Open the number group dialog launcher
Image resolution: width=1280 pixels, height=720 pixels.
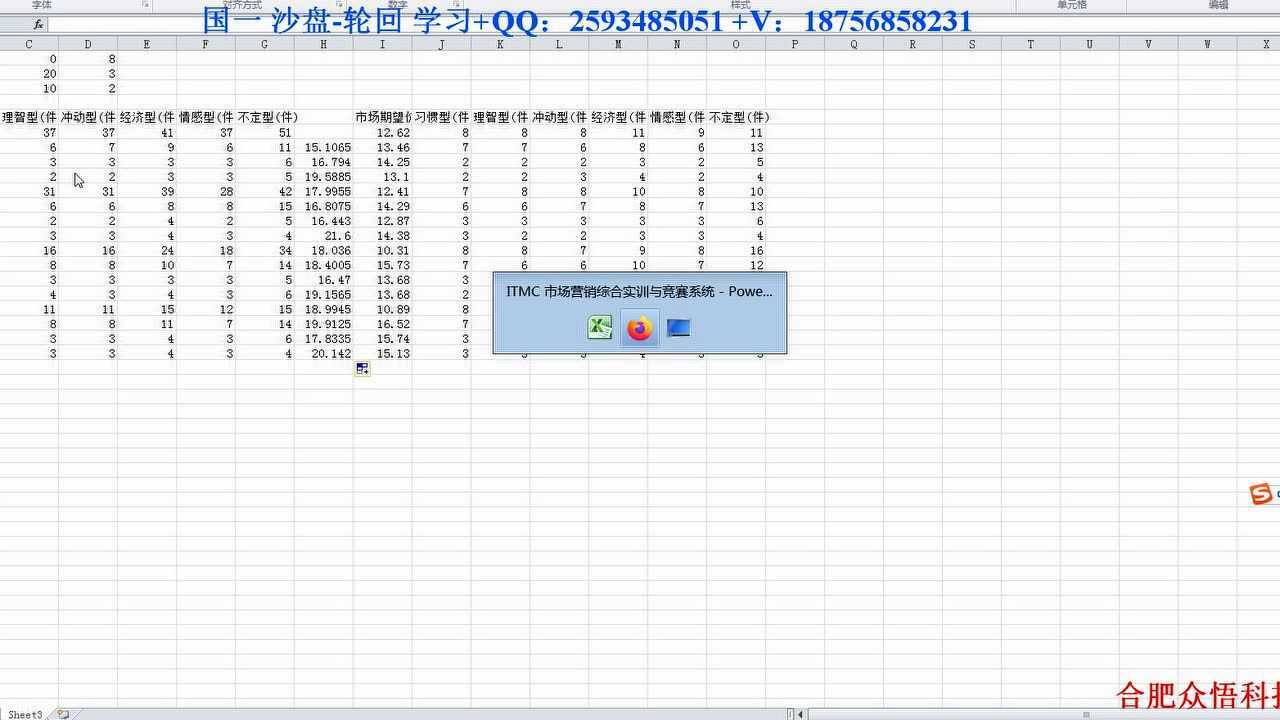tap(456, 5)
